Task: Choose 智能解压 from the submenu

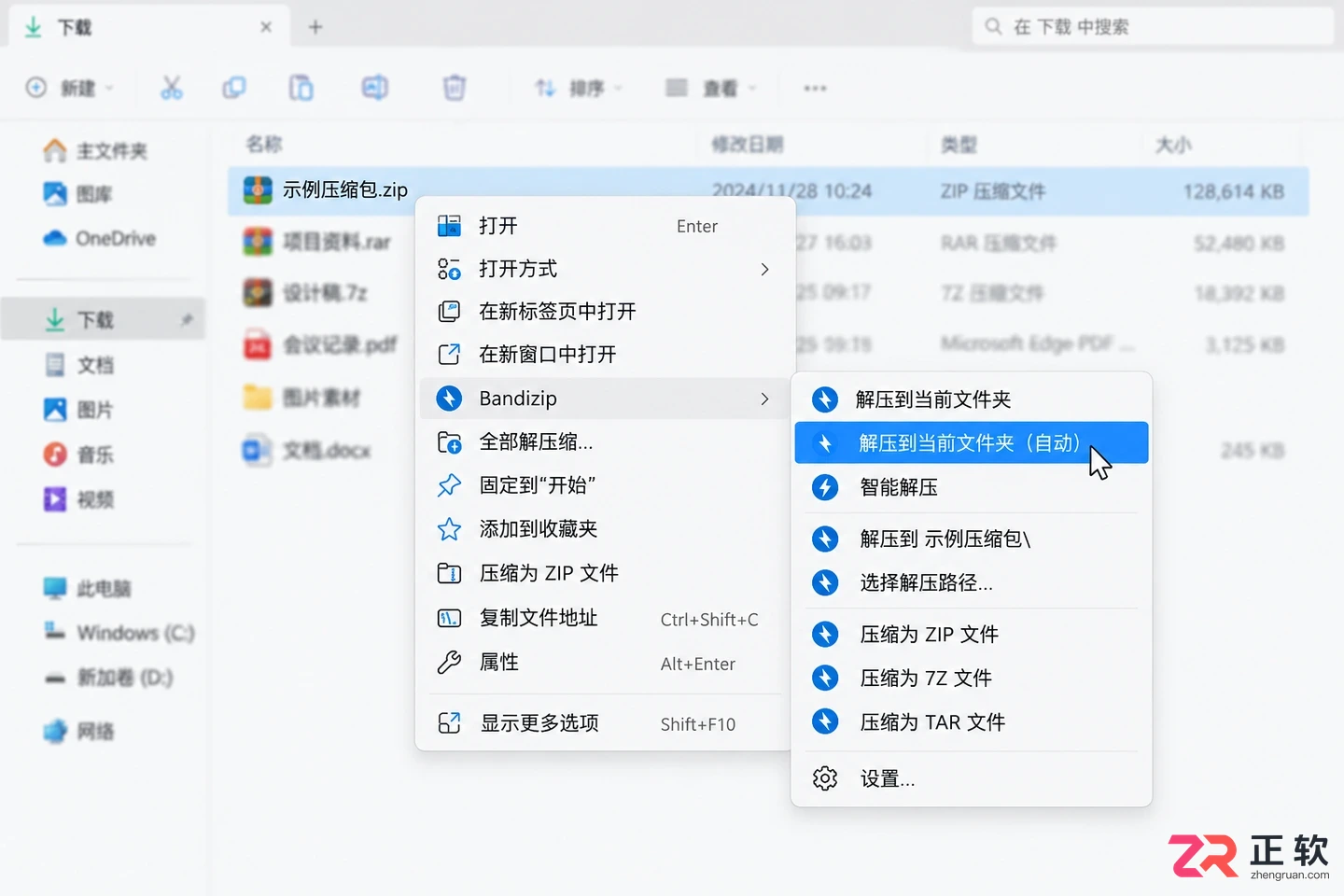Action: point(972,487)
